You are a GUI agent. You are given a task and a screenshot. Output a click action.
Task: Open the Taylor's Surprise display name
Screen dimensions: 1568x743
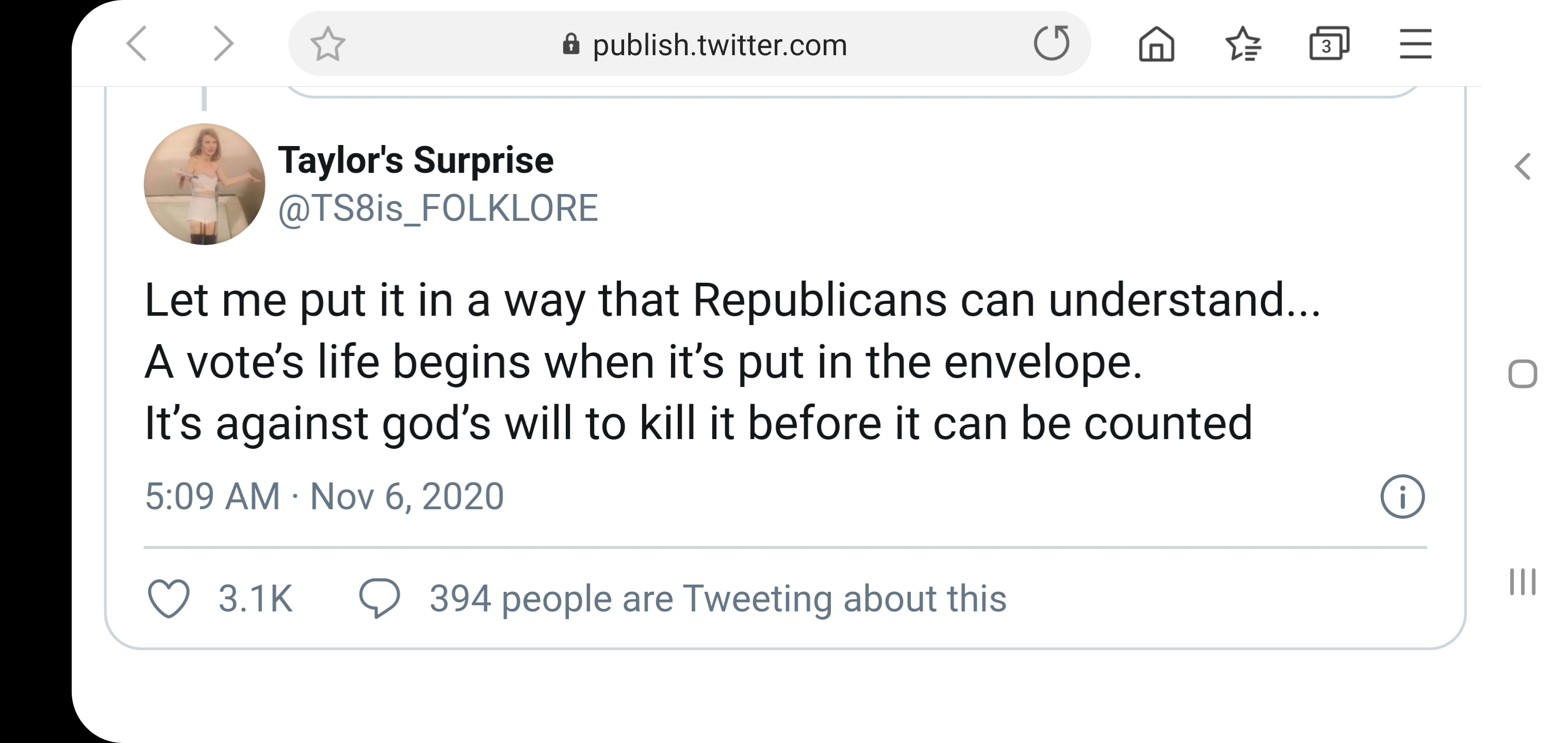click(416, 160)
